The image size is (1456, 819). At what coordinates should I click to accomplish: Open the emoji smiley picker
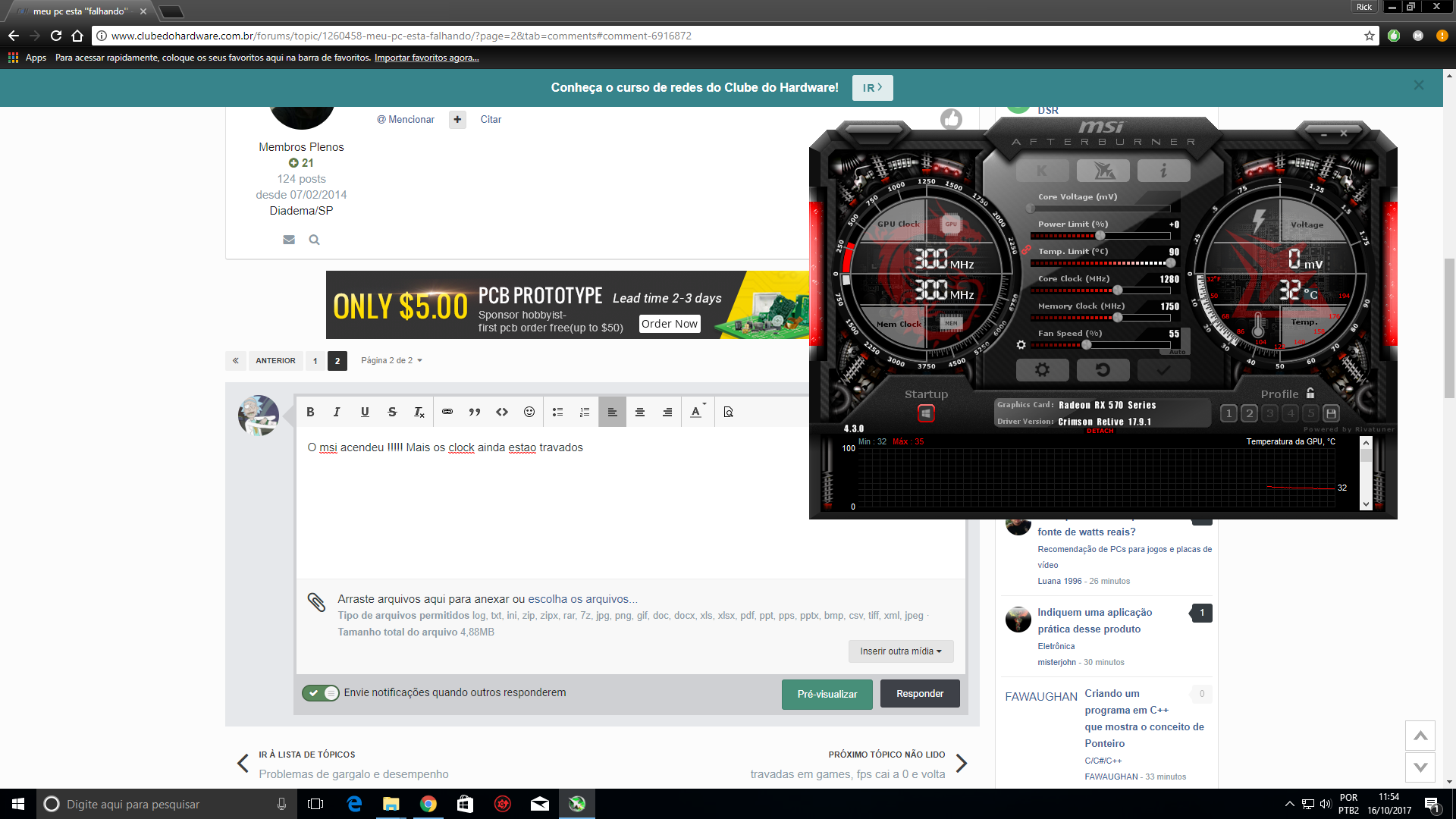click(529, 412)
